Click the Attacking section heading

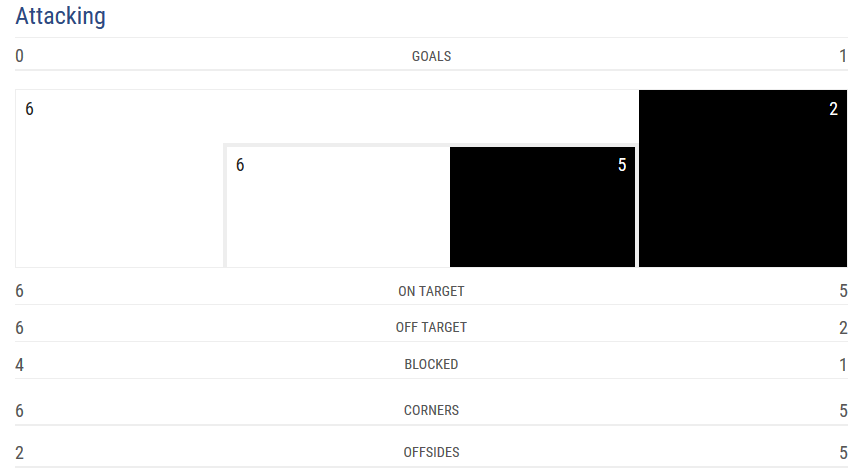pos(60,16)
